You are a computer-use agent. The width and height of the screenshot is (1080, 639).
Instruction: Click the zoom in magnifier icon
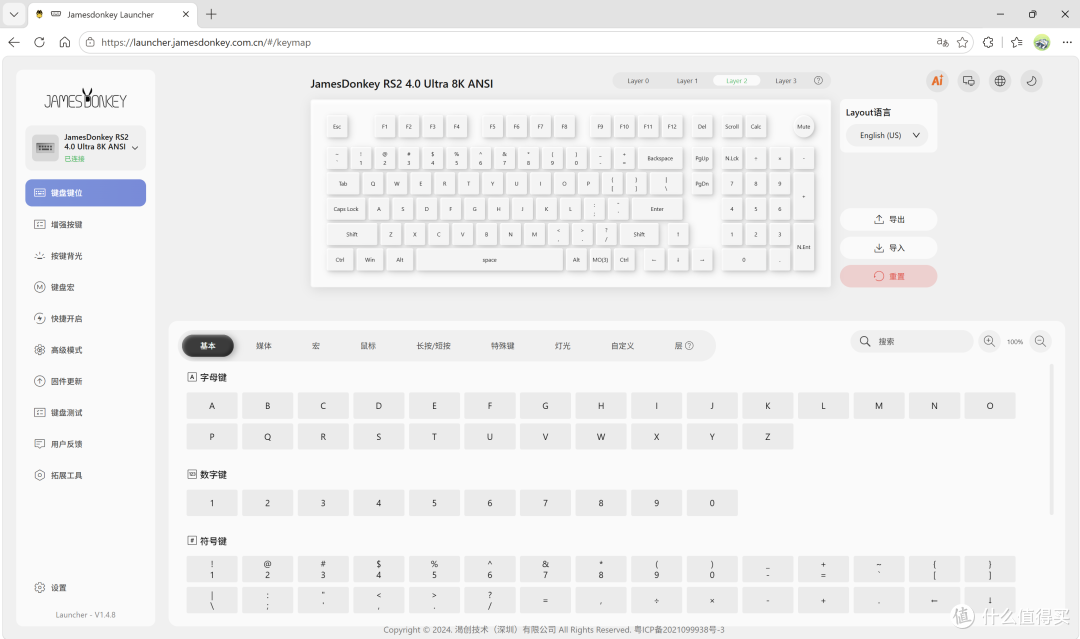pos(989,341)
